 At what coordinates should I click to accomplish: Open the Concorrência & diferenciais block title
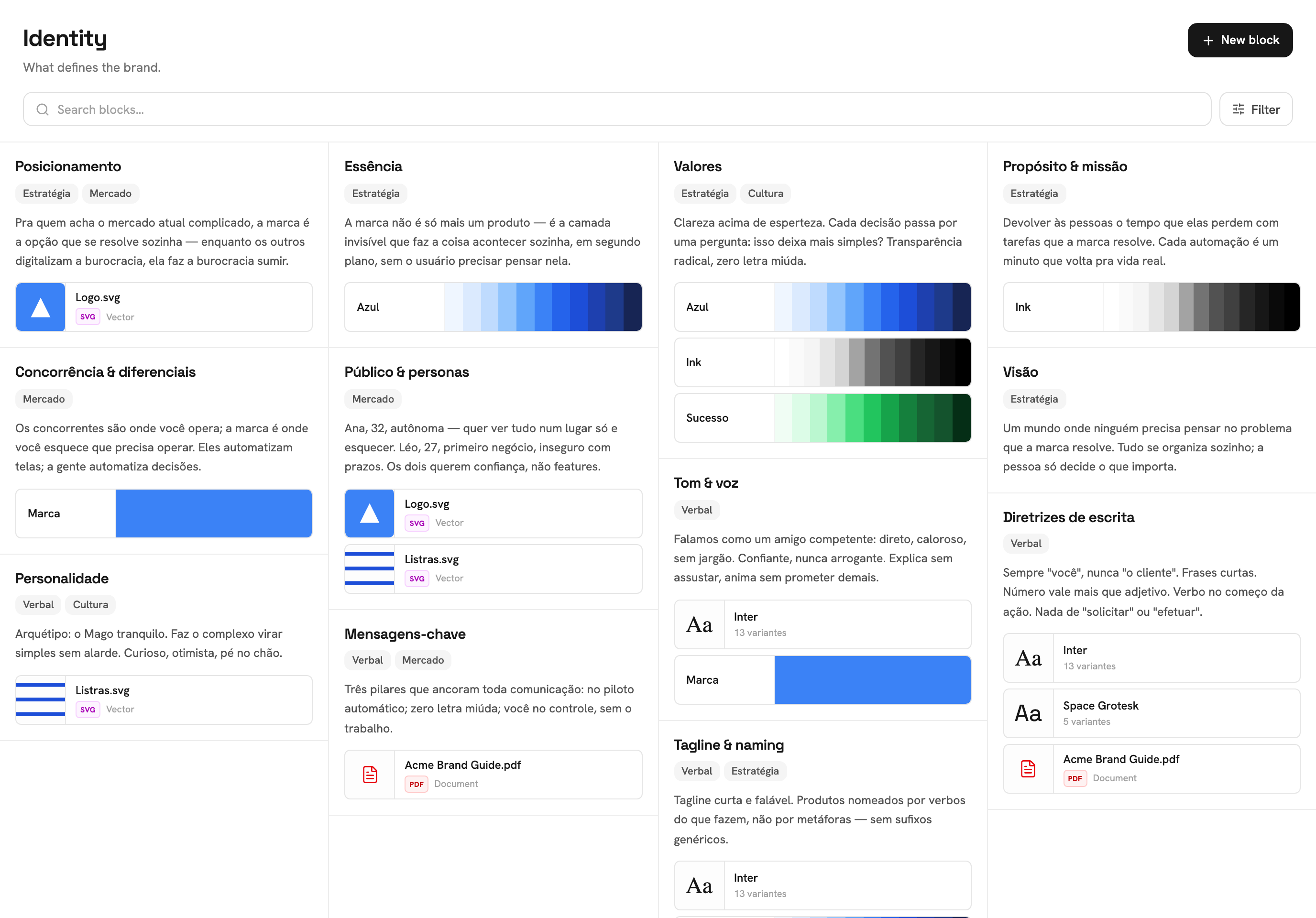coord(106,372)
